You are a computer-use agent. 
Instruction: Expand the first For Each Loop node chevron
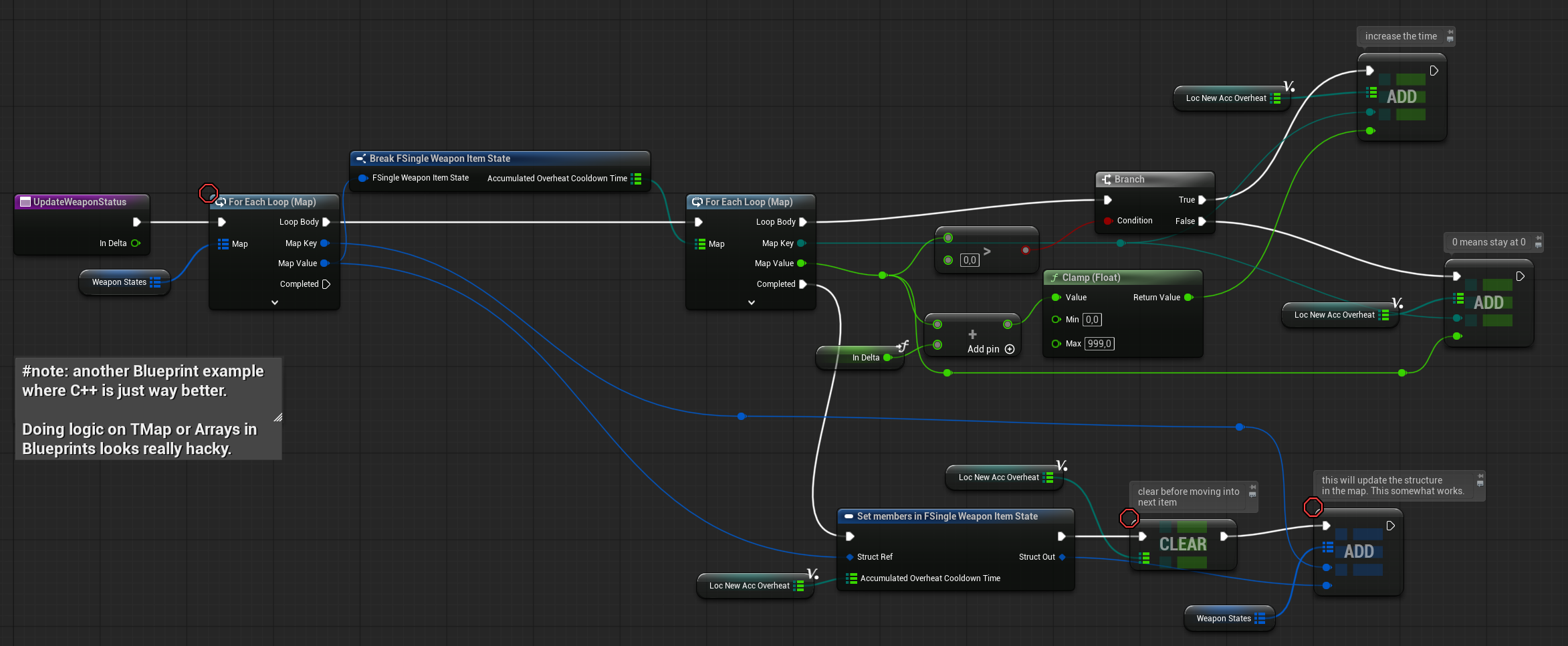(x=274, y=303)
